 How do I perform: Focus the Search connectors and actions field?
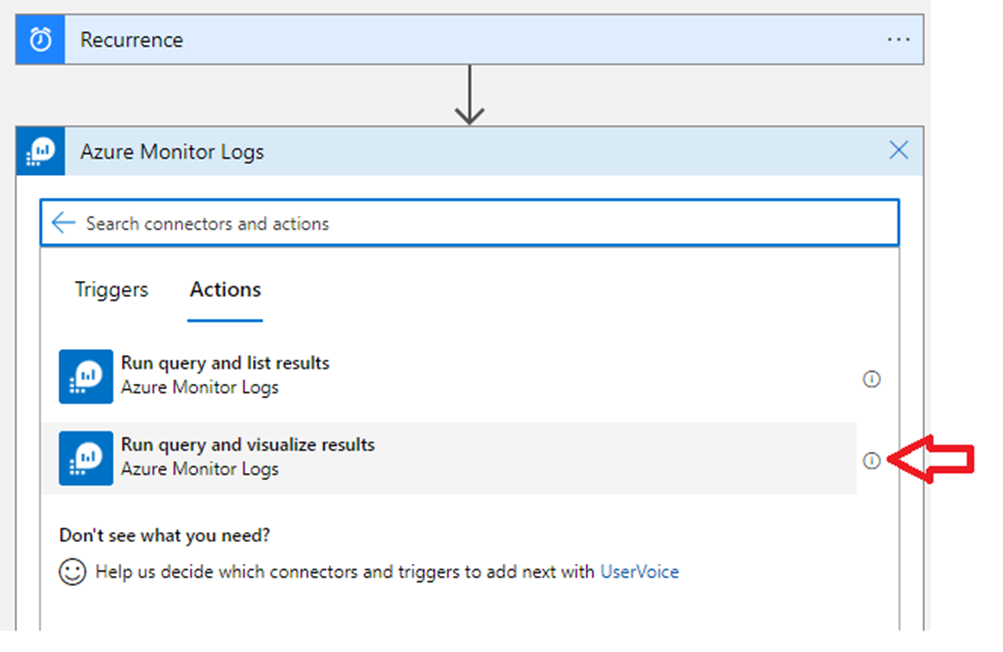click(470, 223)
